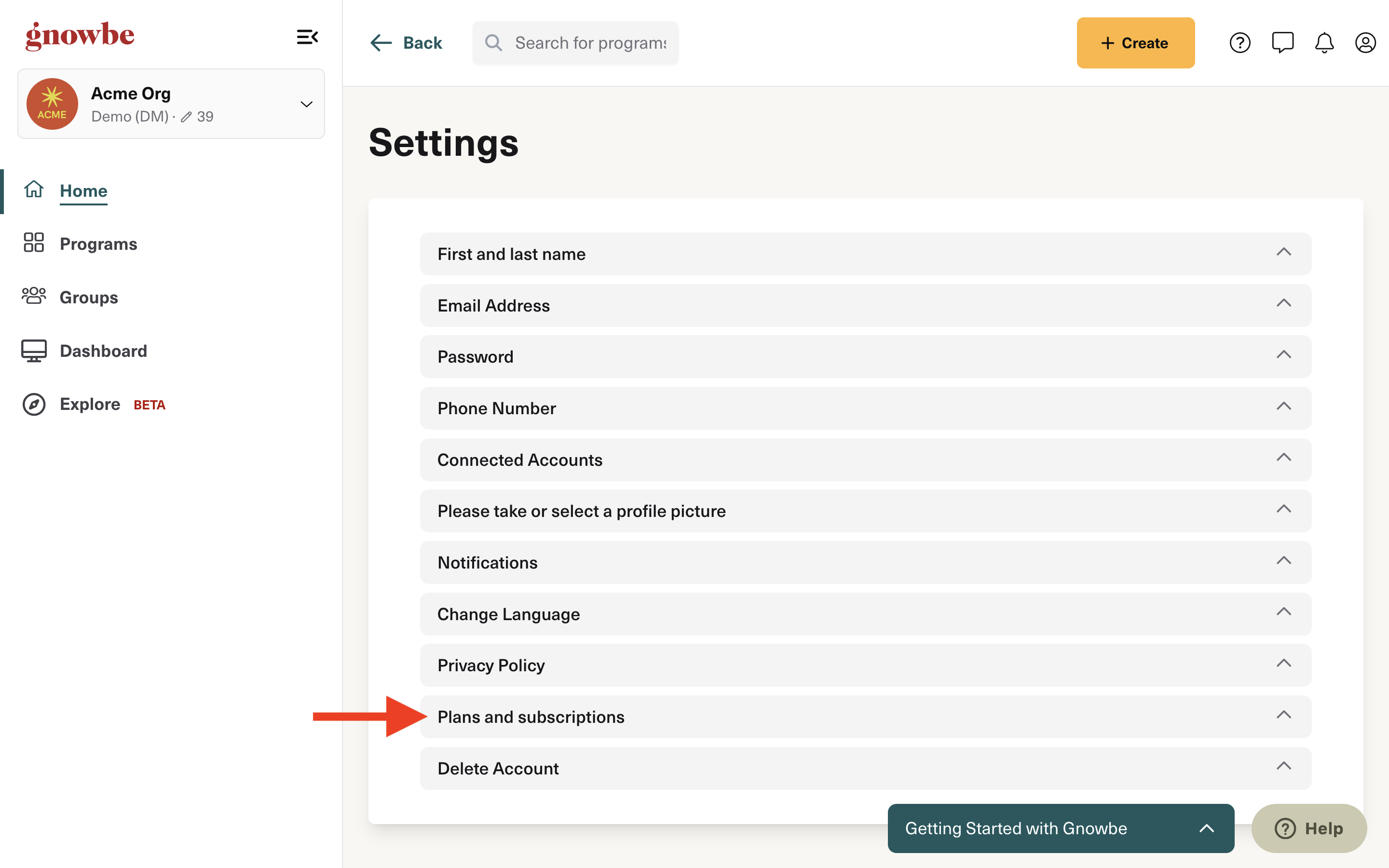
Task: Click the BETA label next to Explore
Action: 149,405
